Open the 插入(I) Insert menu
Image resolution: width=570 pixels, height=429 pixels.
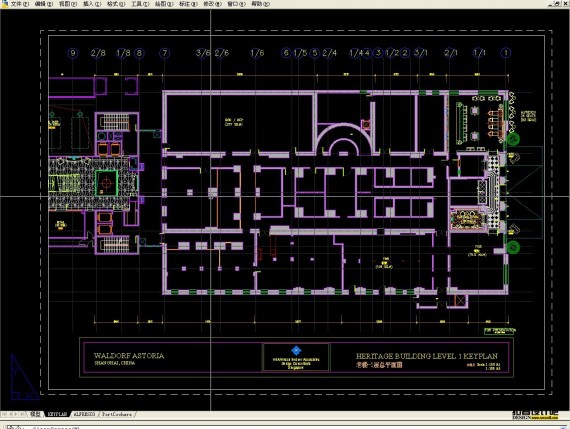pos(92,4)
